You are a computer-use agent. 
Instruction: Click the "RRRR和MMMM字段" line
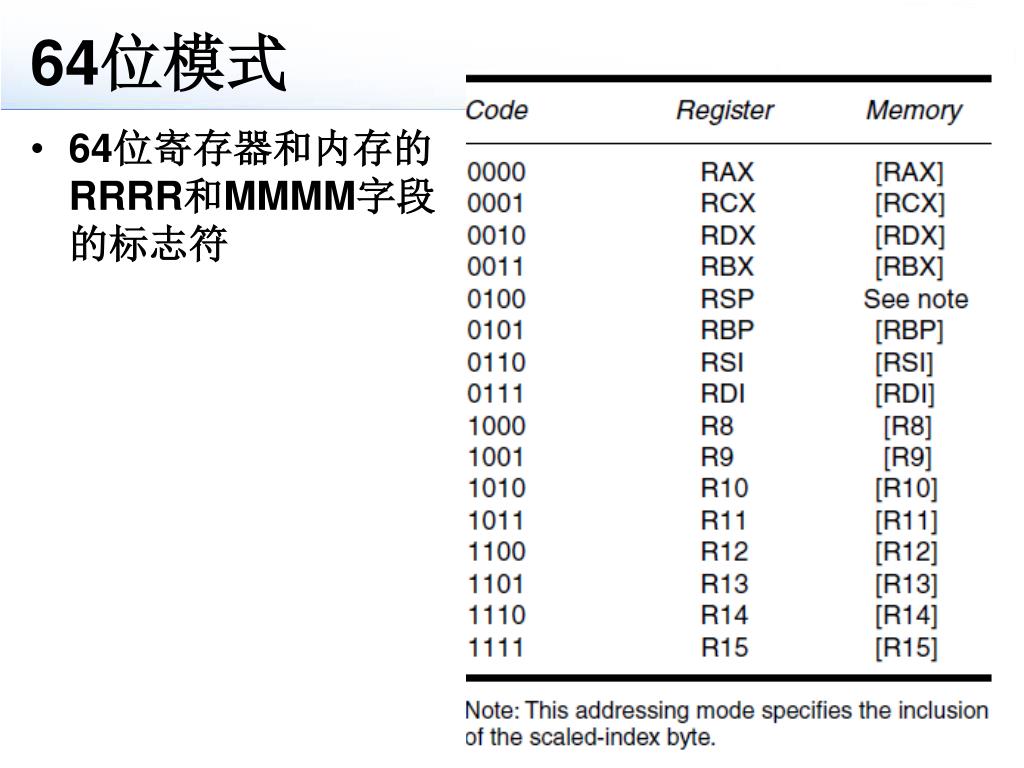tap(252, 195)
